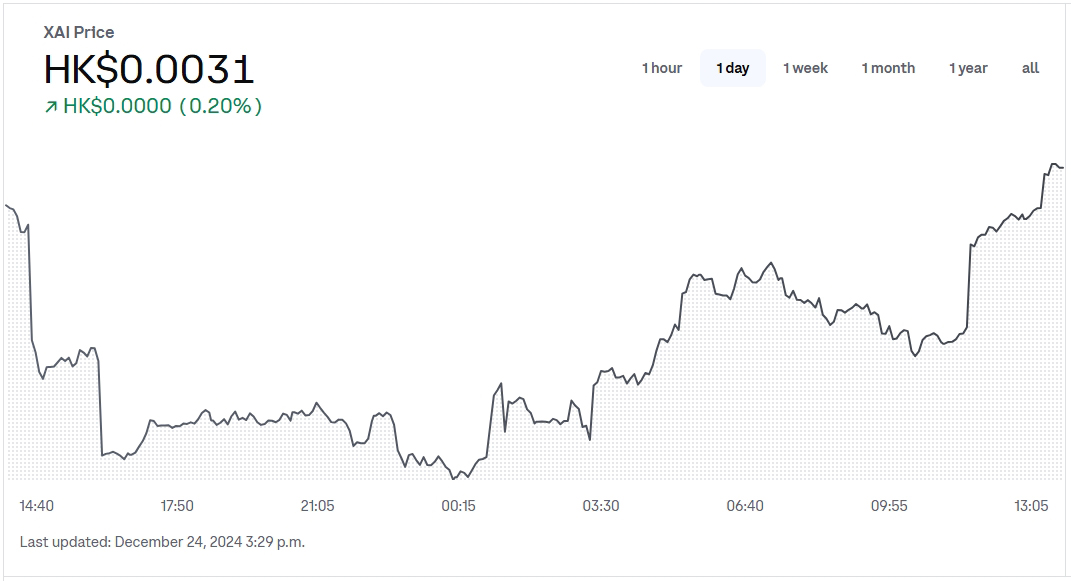Select the "1 hour" time range
The image size is (1071, 581).
[661, 68]
